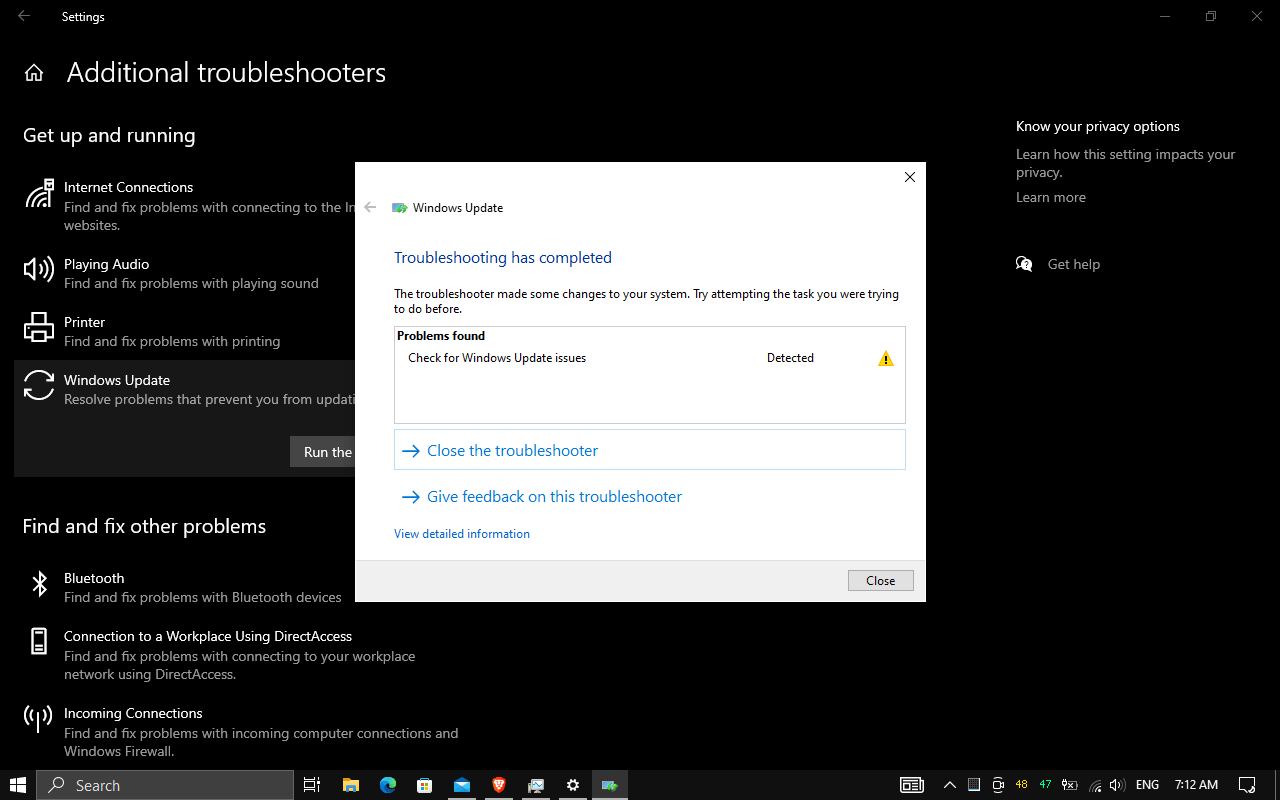Click the Incoming Connections antenna icon
The height and width of the screenshot is (800, 1280).
click(39, 718)
